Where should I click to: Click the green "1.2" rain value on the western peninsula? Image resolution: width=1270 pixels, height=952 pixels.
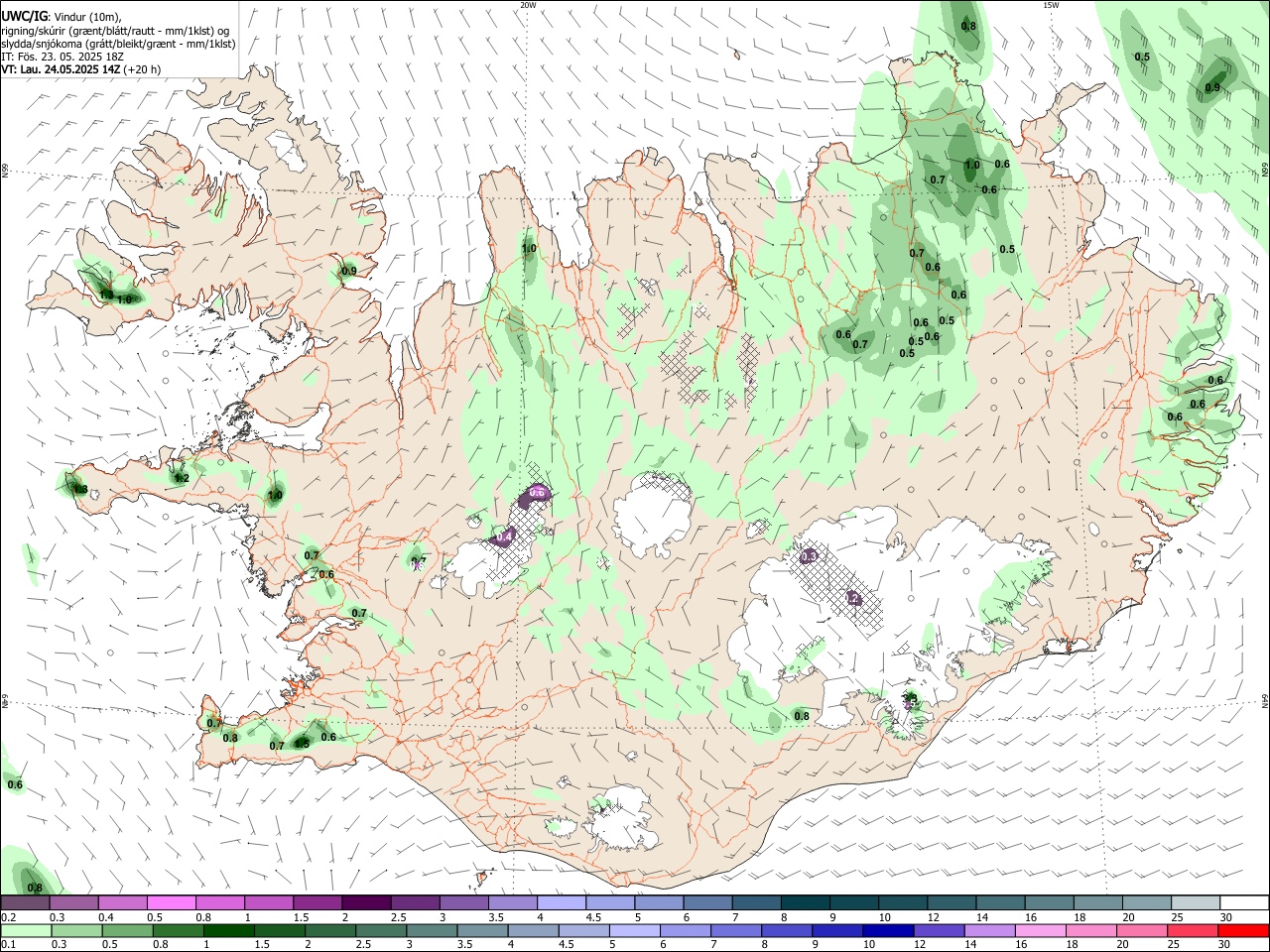pos(182,478)
